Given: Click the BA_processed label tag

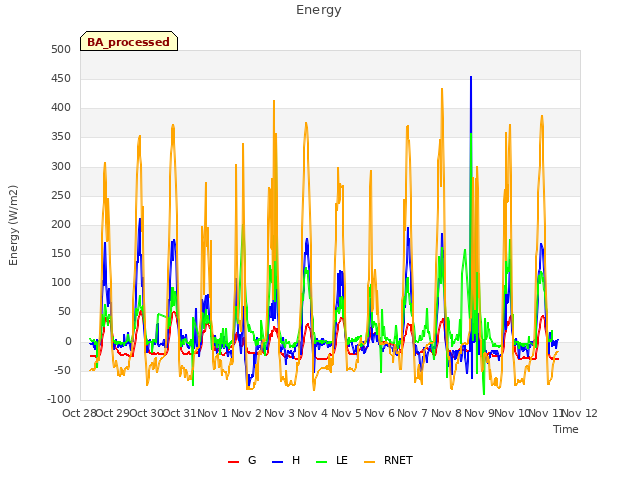Looking at the screenshot, I should 129,41.
